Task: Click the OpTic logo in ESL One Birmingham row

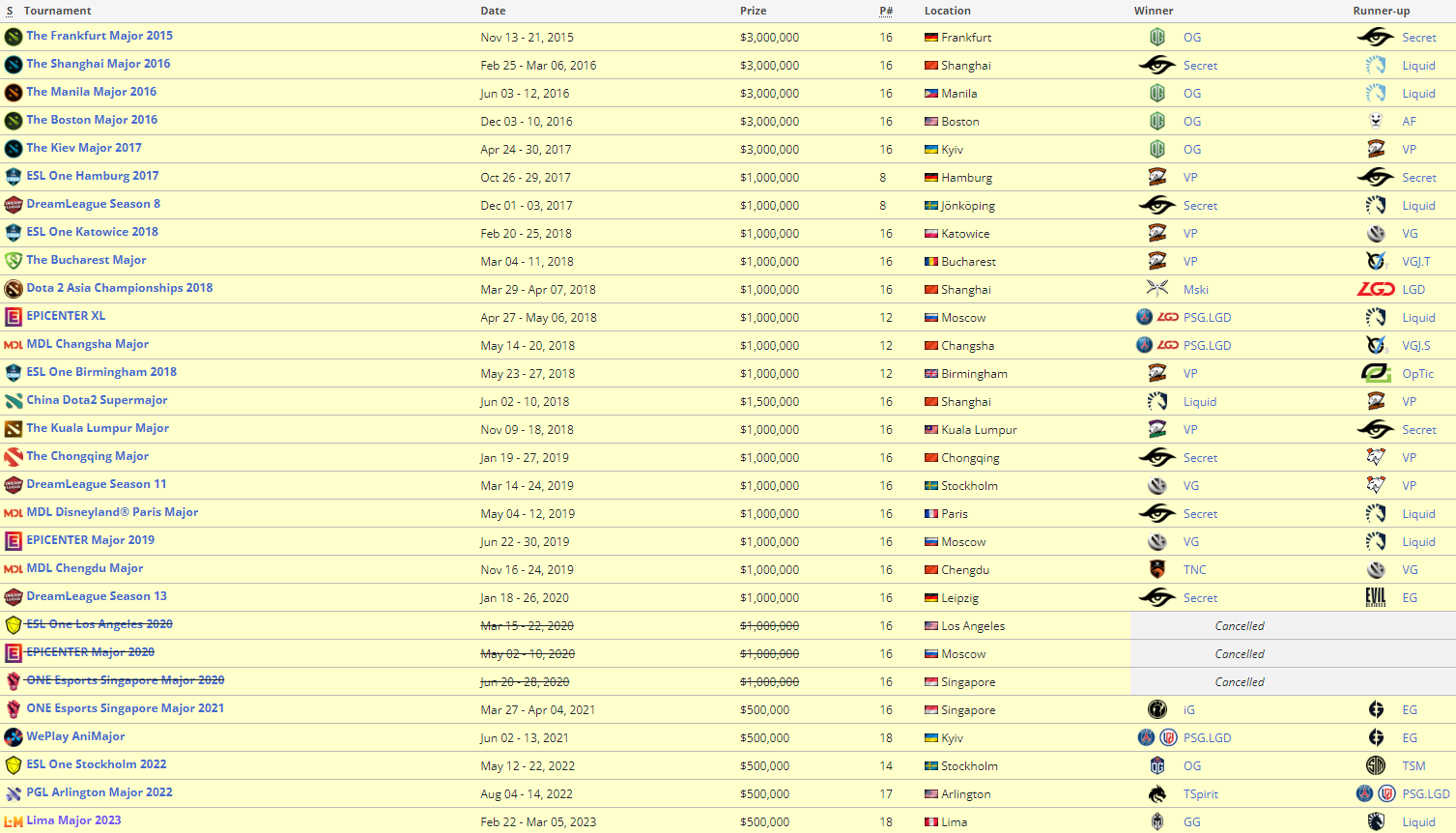Action: coord(1375,374)
